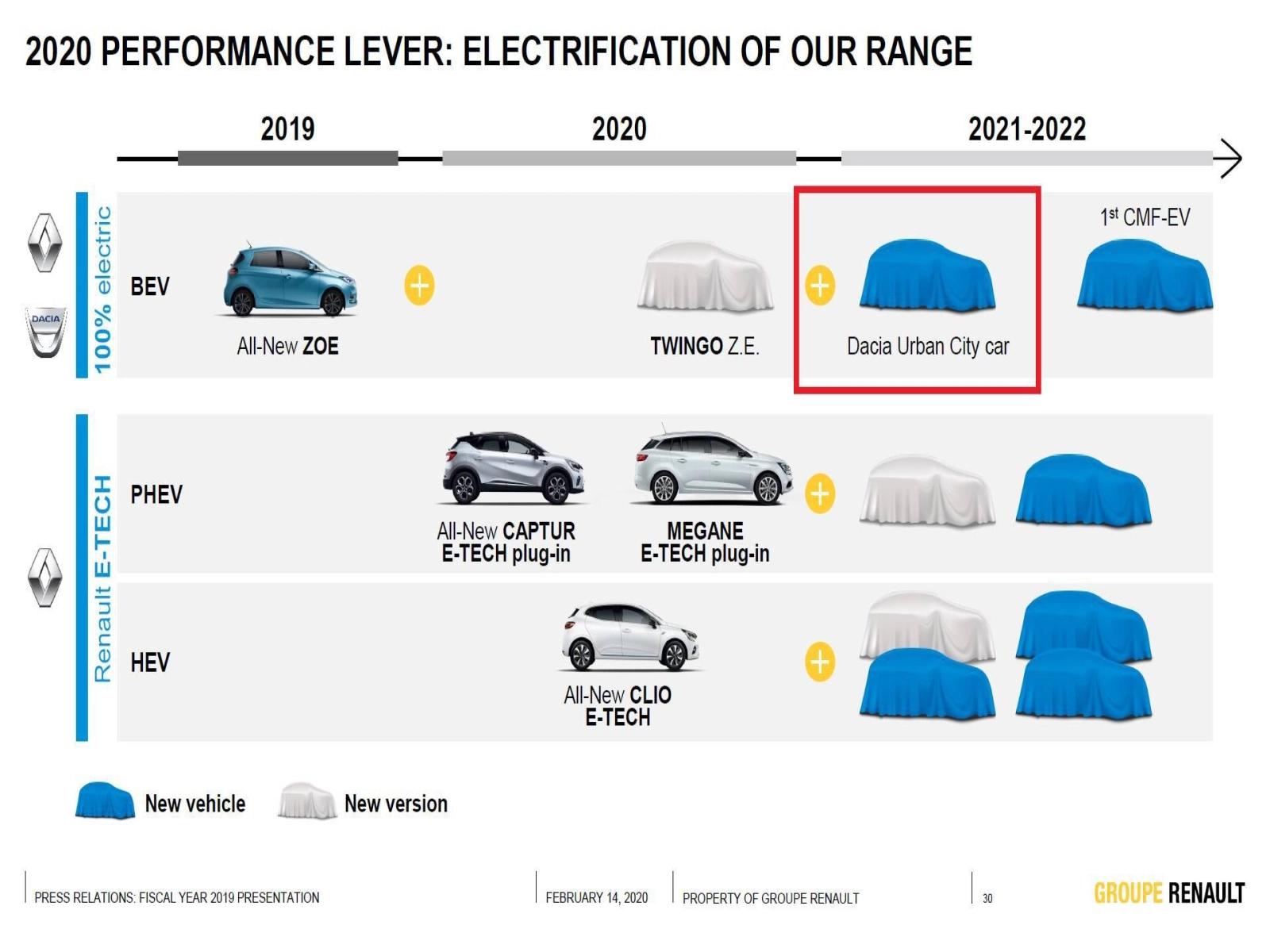Image resolution: width=1270 pixels, height=952 pixels.
Task: Click the MEGANE E-TECH plug-in car image
Action: pyautogui.click(x=713, y=468)
